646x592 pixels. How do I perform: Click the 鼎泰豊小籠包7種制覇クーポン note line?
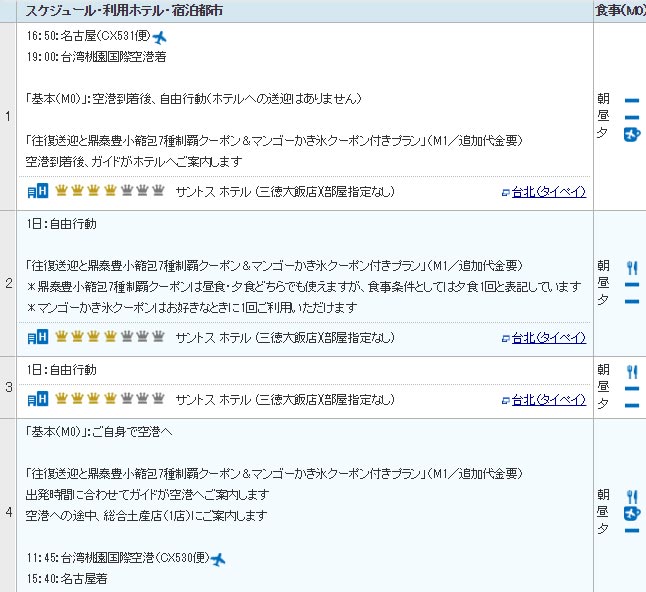[x=304, y=286]
